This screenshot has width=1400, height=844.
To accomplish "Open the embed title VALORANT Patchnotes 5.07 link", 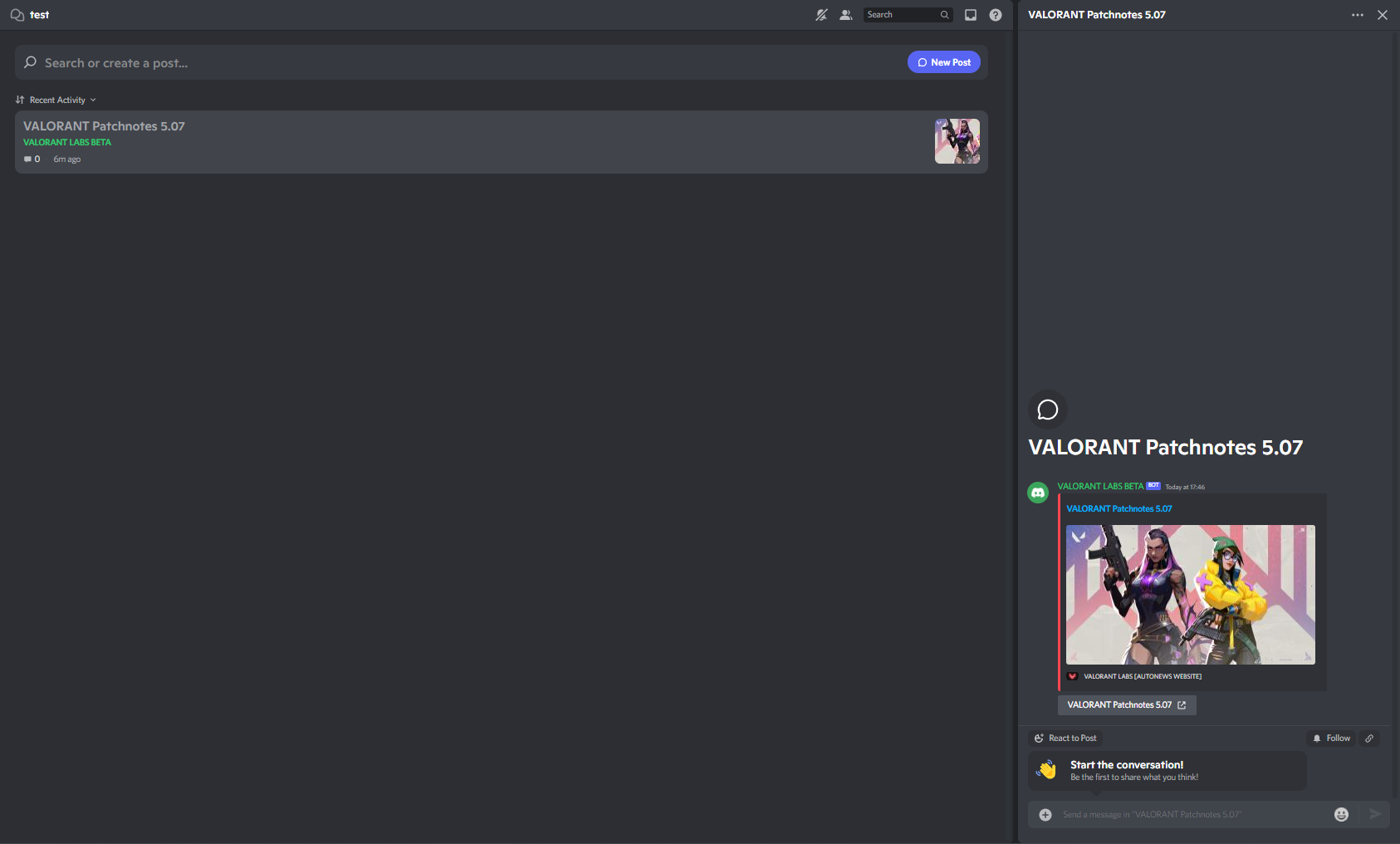I will pyautogui.click(x=1119, y=508).
